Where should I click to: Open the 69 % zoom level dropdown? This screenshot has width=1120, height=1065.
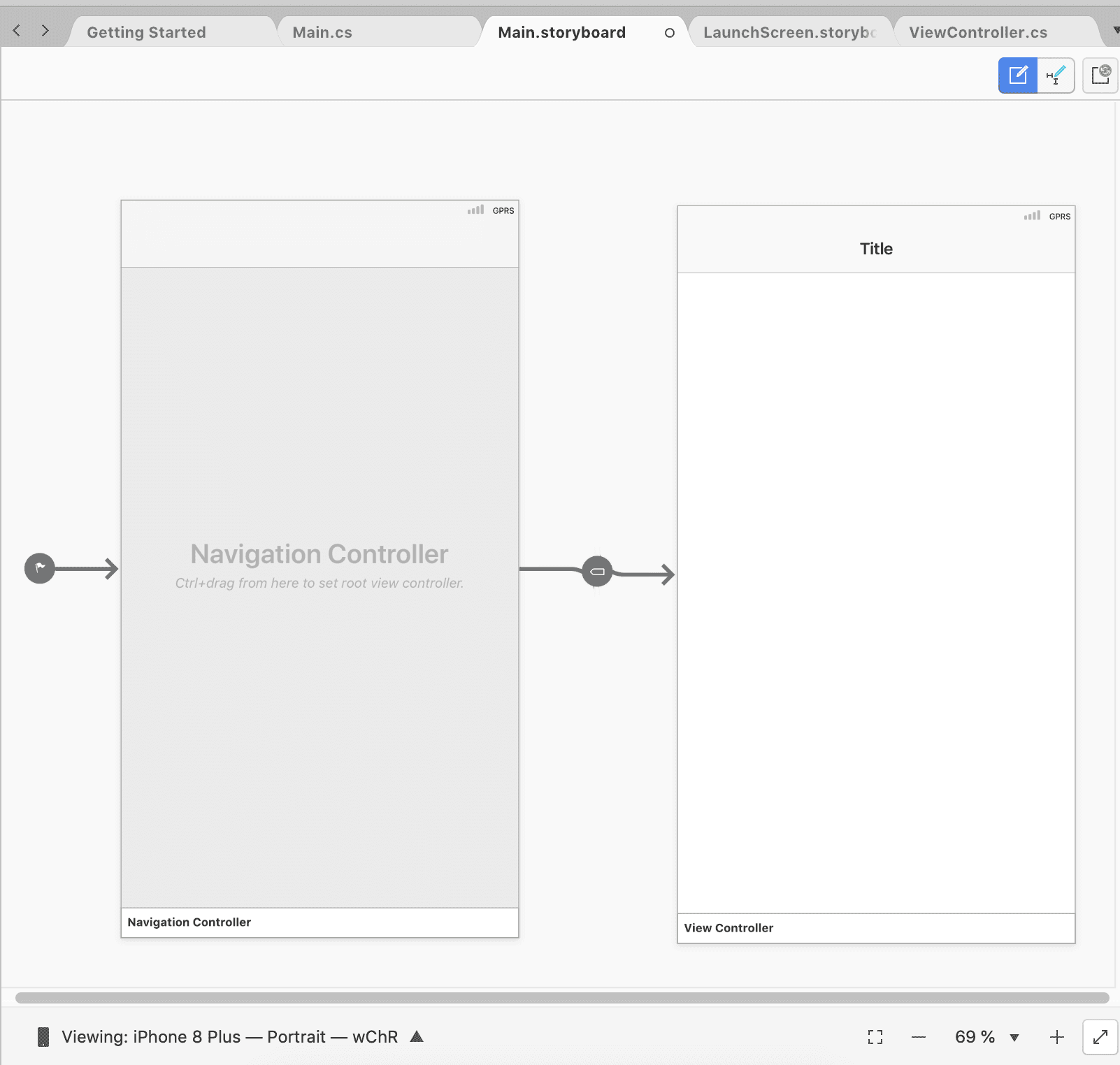pyautogui.click(x=1014, y=1038)
